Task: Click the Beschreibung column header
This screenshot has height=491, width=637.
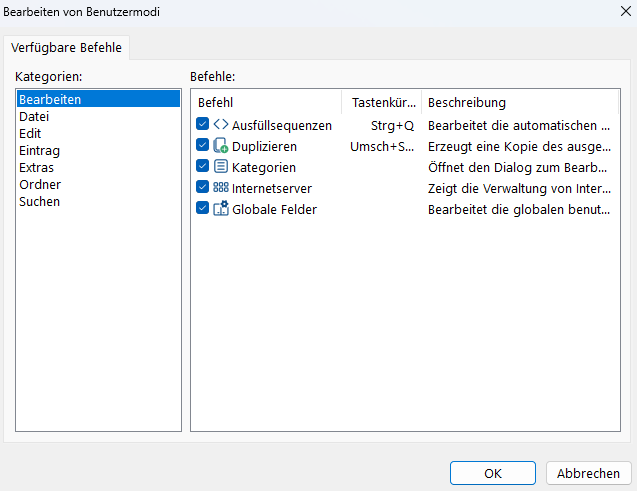Action: [x=520, y=102]
